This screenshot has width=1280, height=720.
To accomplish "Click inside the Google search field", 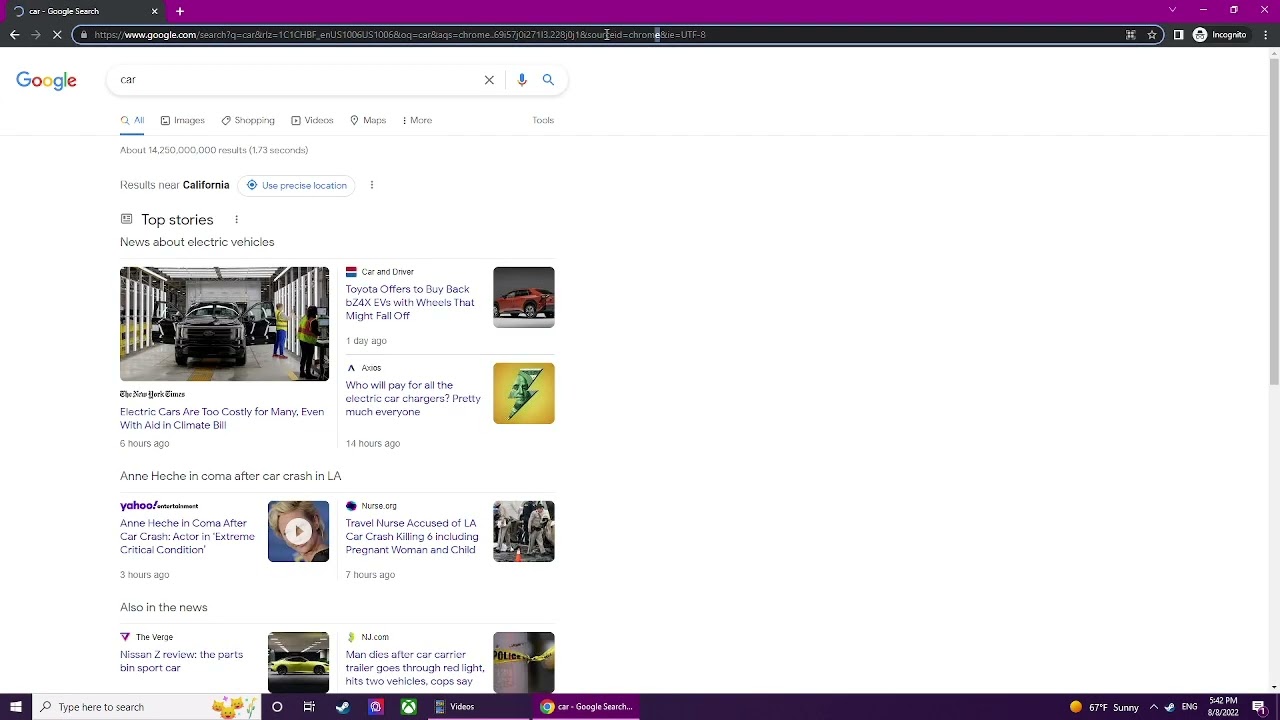I will 295,80.
